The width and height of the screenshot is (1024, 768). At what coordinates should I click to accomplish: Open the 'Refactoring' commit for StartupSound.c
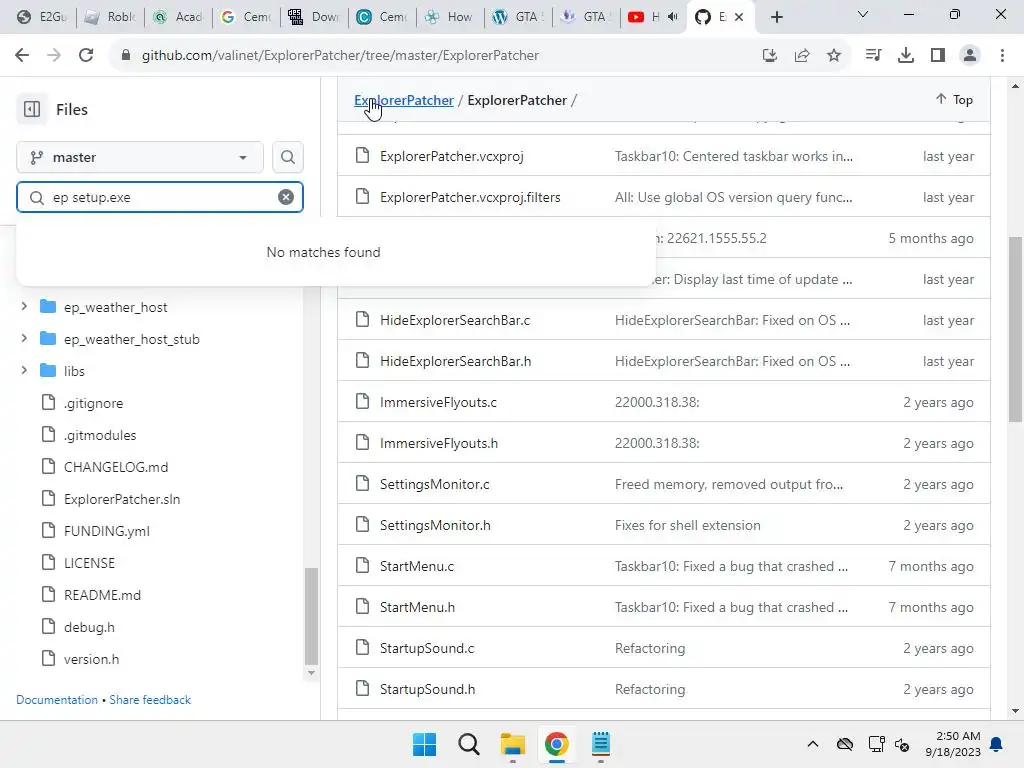[x=650, y=648]
